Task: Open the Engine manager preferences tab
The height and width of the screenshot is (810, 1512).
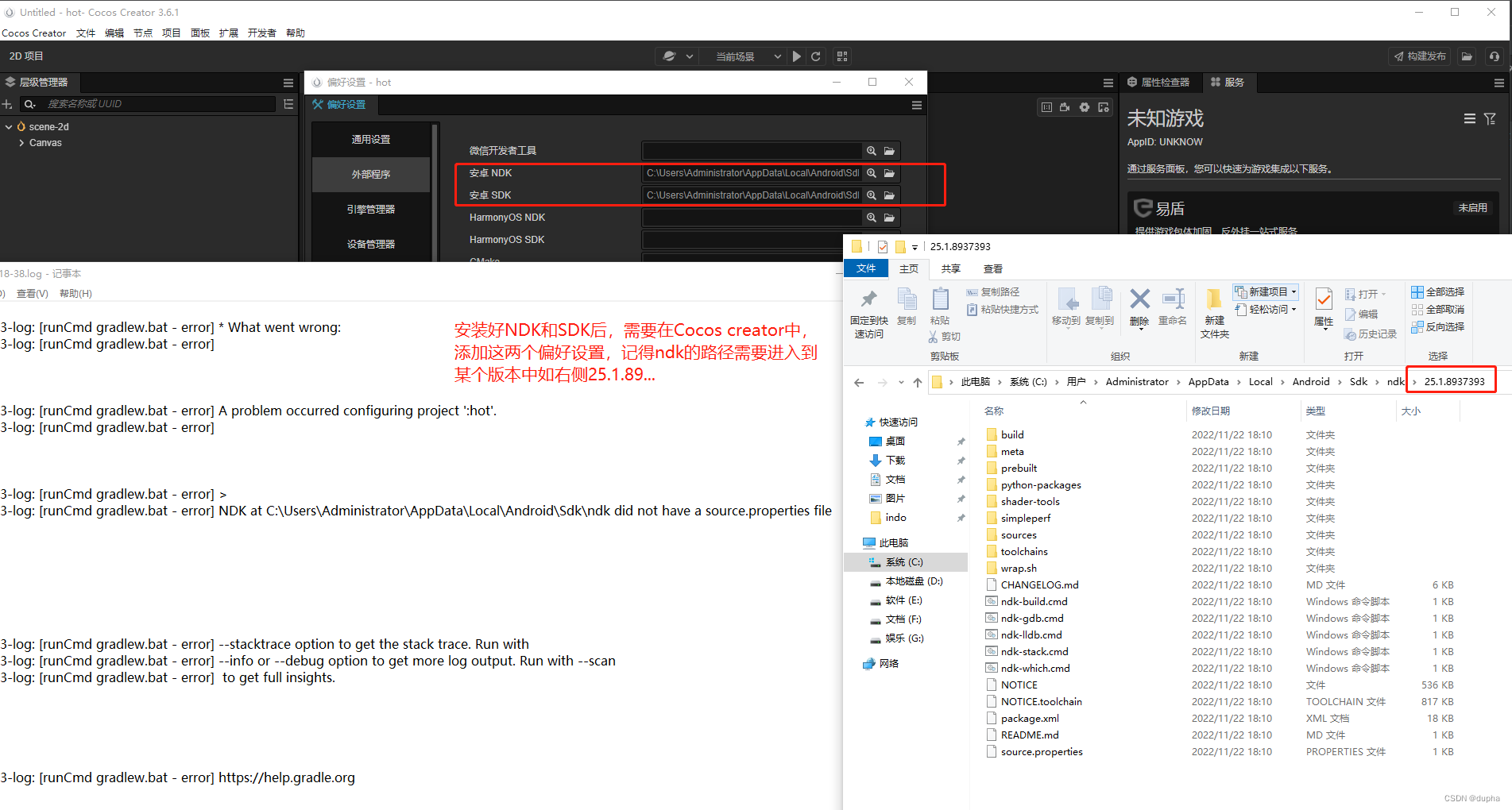Action: pyautogui.click(x=371, y=210)
